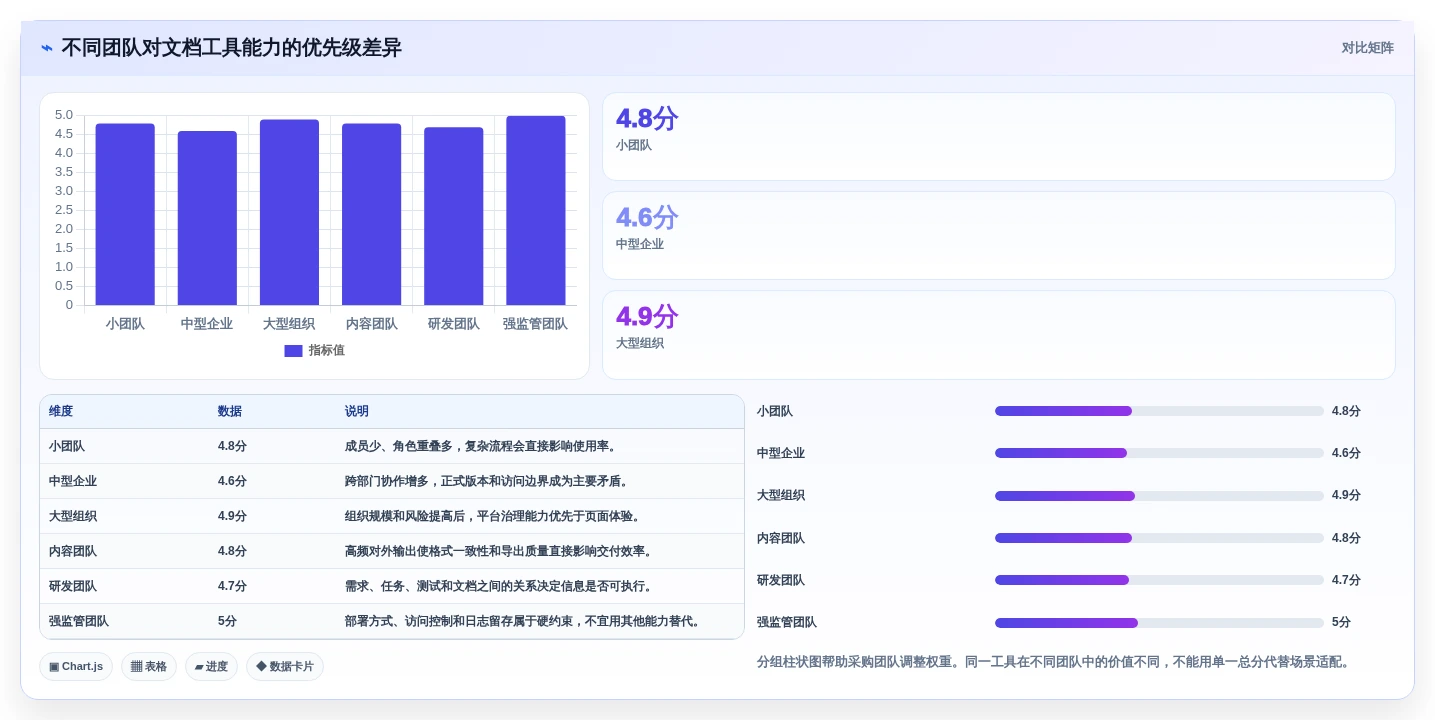Click the 强监管团队 bar in chart
Image resolution: width=1435 pixels, height=720 pixels.
point(535,210)
